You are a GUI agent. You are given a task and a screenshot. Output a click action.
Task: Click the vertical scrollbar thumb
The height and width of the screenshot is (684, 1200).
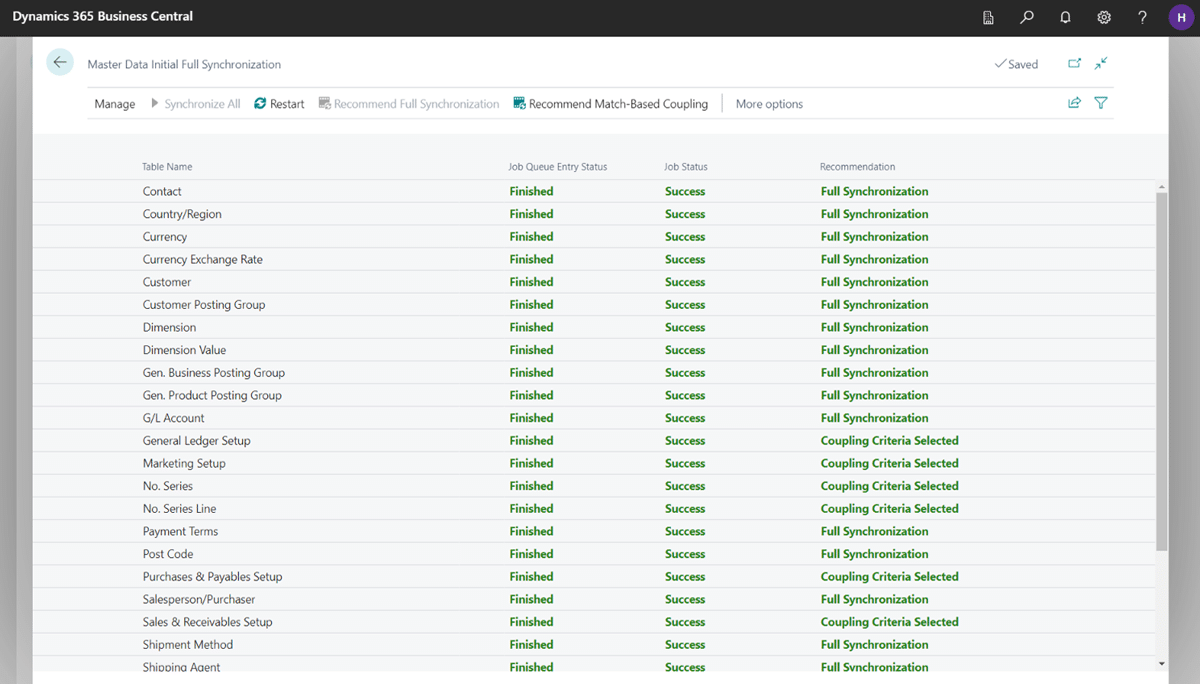(1161, 371)
